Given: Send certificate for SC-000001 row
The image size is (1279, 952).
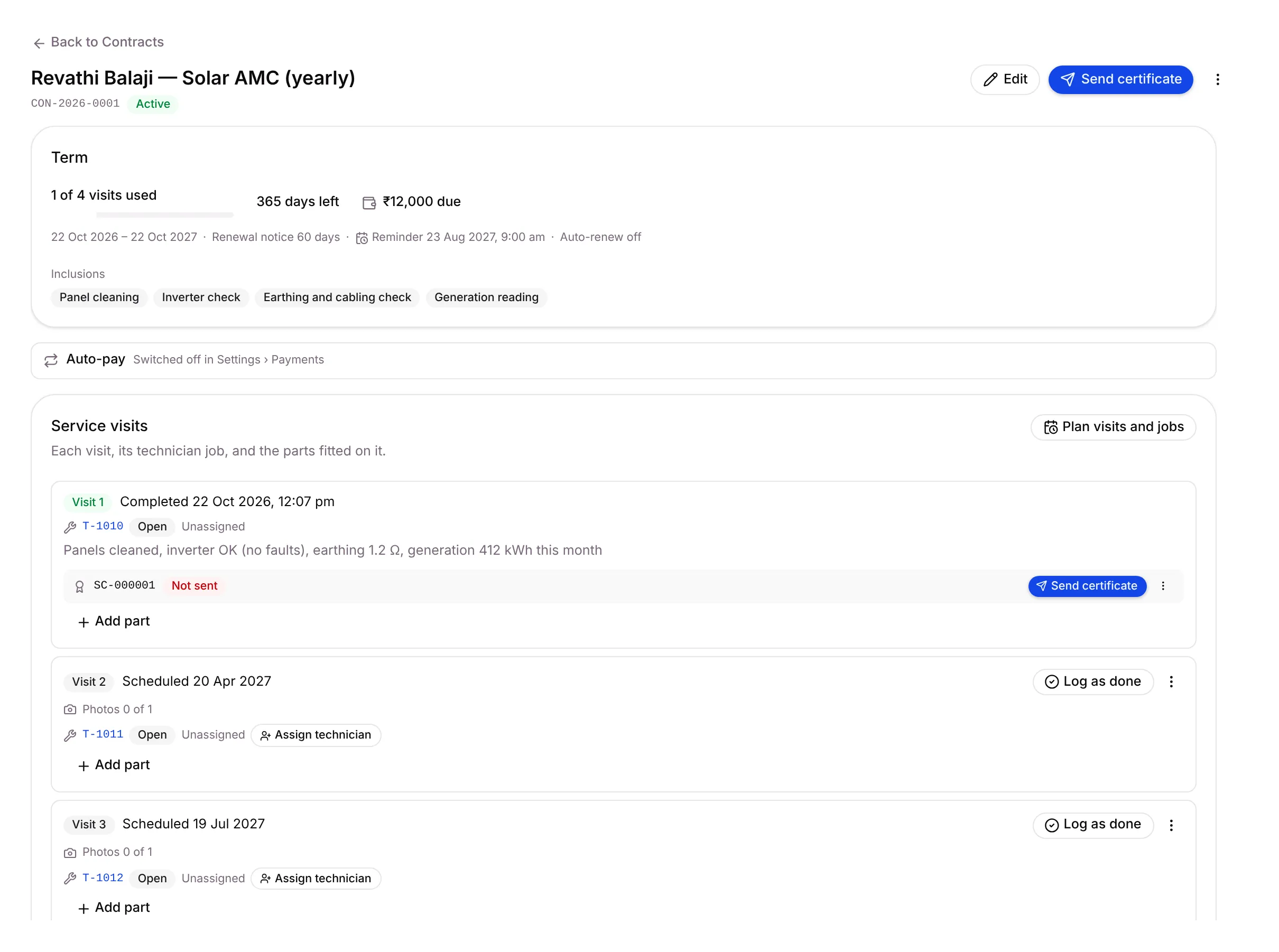Looking at the screenshot, I should (x=1087, y=585).
